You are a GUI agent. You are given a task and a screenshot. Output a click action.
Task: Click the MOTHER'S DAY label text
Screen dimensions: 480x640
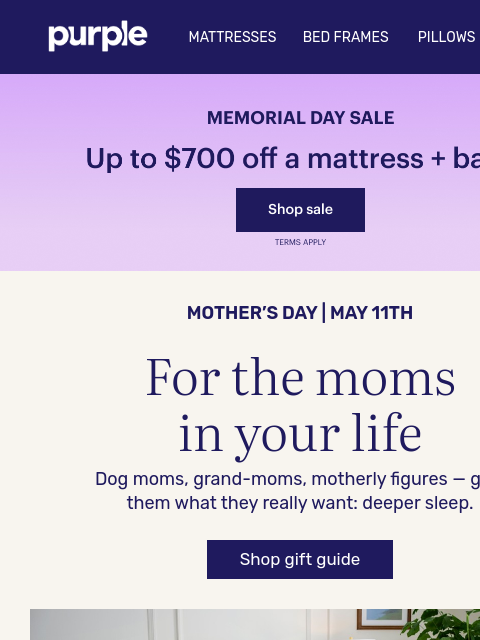252,313
